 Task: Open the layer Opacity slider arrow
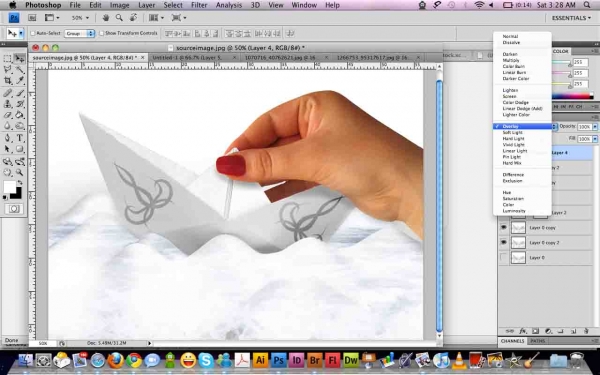[x=595, y=127]
